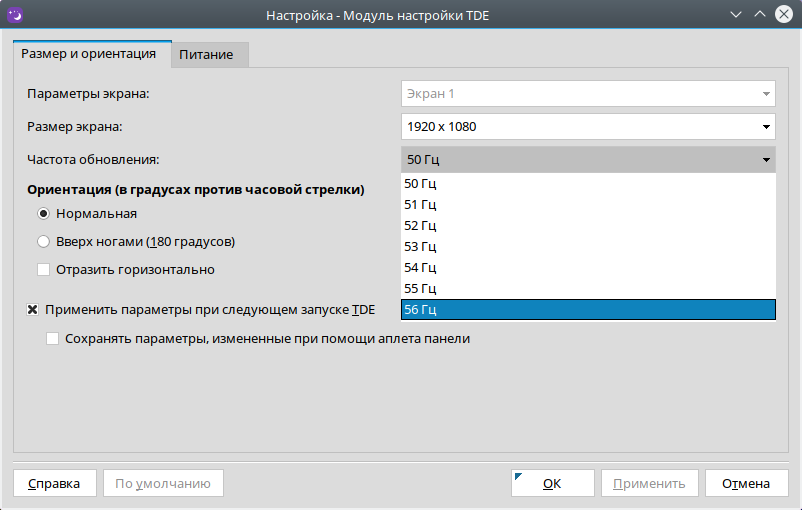This screenshot has width=802, height=510.
Task: Open the Размер и ориентация tab
Action: [x=89, y=53]
